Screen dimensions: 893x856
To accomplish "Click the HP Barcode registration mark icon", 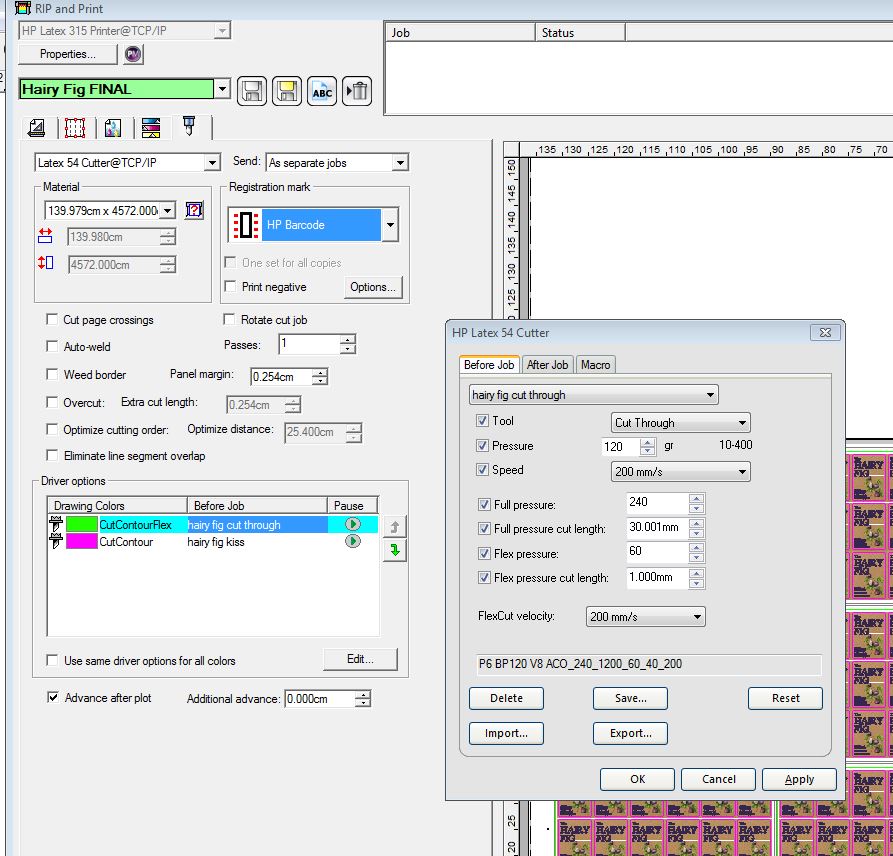I will point(246,225).
